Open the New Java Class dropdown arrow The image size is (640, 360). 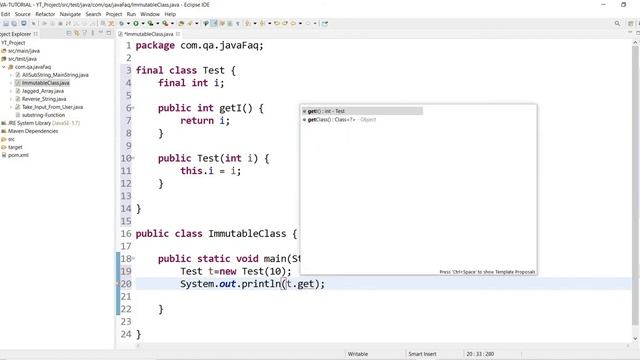click(197, 23)
